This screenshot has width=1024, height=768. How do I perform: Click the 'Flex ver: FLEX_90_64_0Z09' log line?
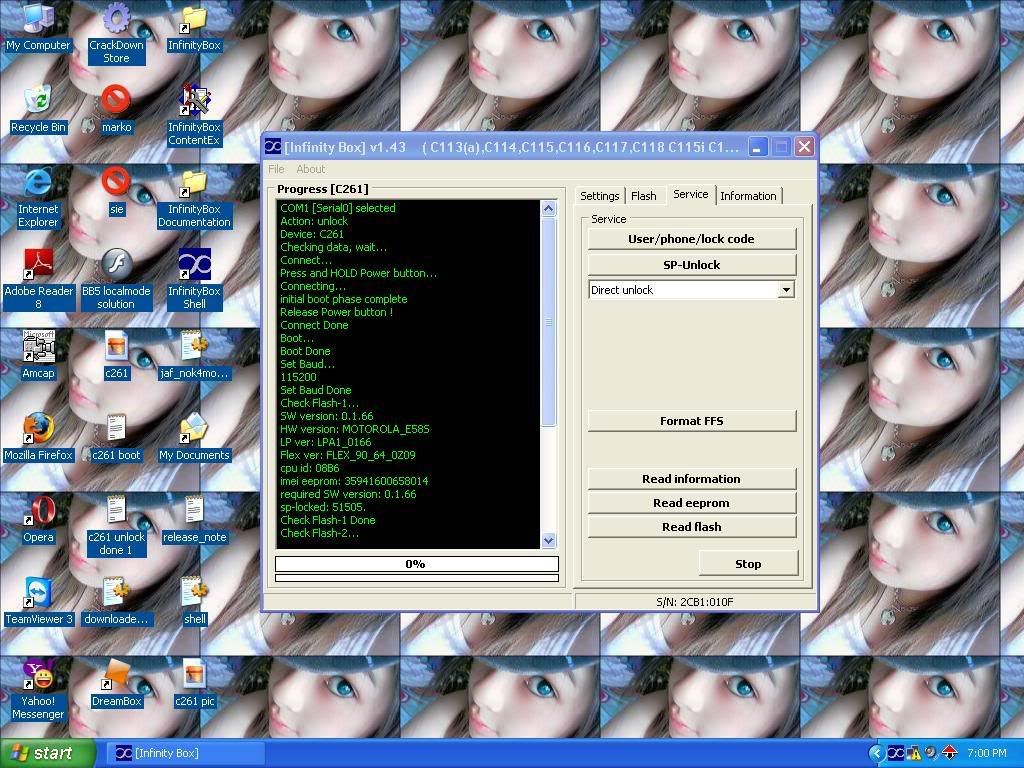pyautogui.click(x=347, y=455)
